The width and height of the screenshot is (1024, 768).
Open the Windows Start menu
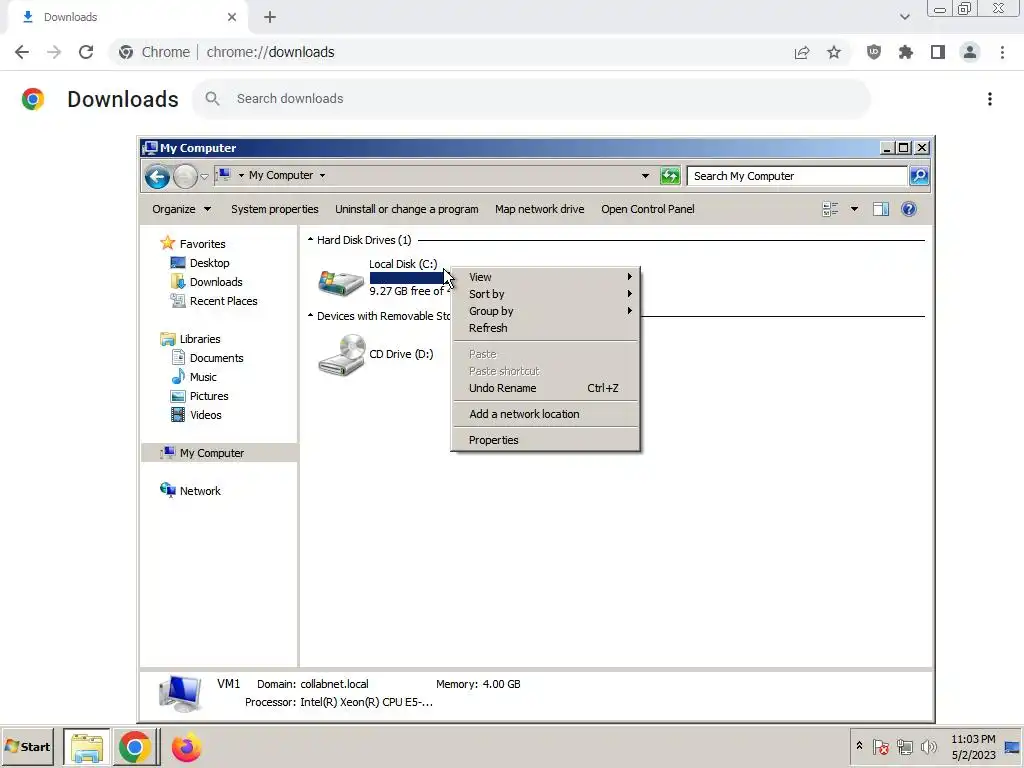click(x=28, y=747)
